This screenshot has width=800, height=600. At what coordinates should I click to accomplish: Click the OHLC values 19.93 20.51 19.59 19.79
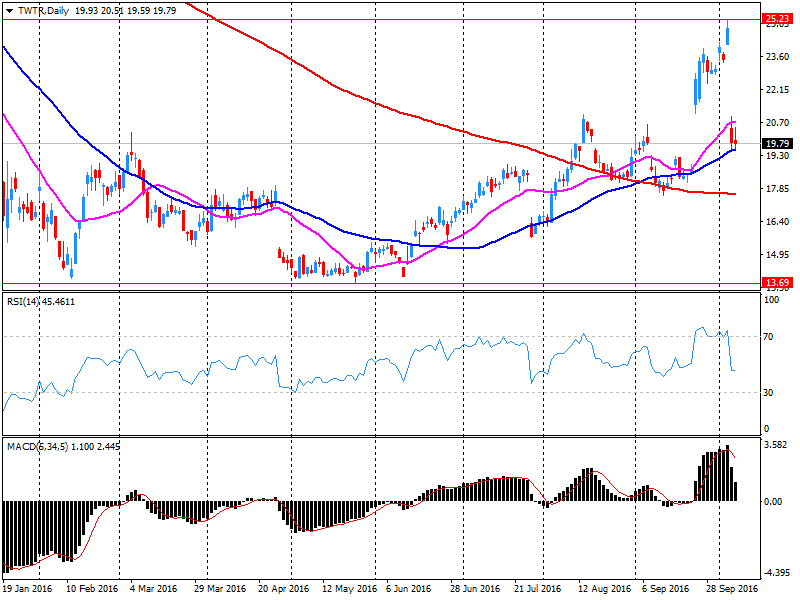[x=126, y=11]
